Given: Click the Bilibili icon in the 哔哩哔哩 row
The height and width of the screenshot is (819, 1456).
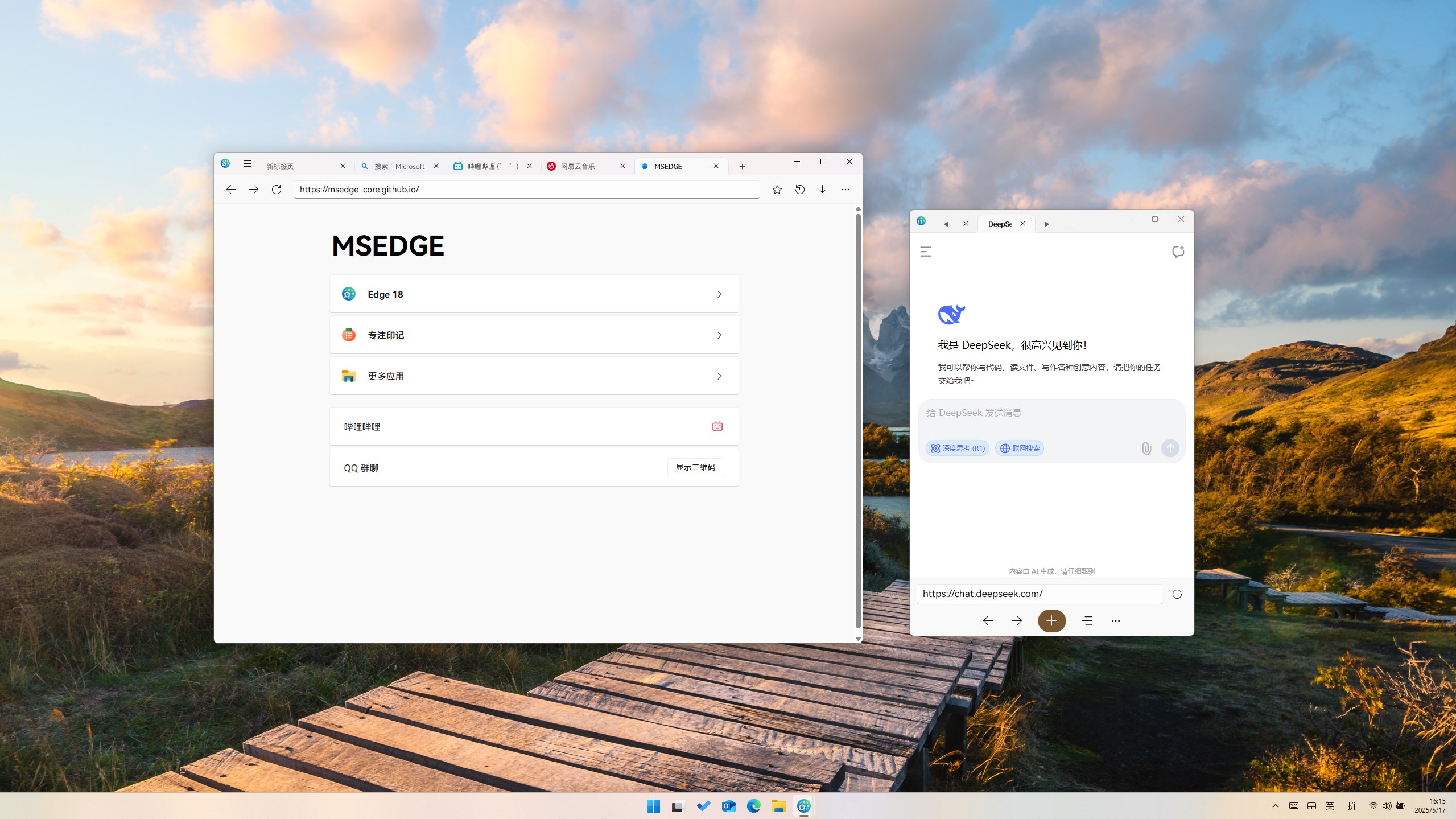Looking at the screenshot, I should (x=717, y=426).
